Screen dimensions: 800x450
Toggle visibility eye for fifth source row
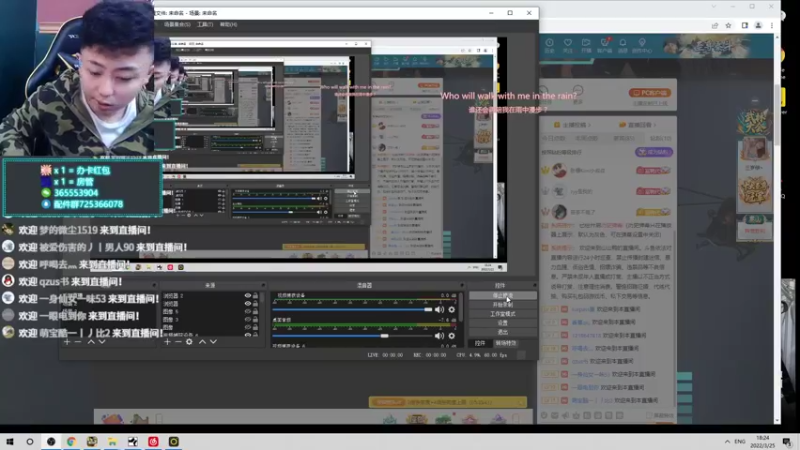[x=248, y=327]
